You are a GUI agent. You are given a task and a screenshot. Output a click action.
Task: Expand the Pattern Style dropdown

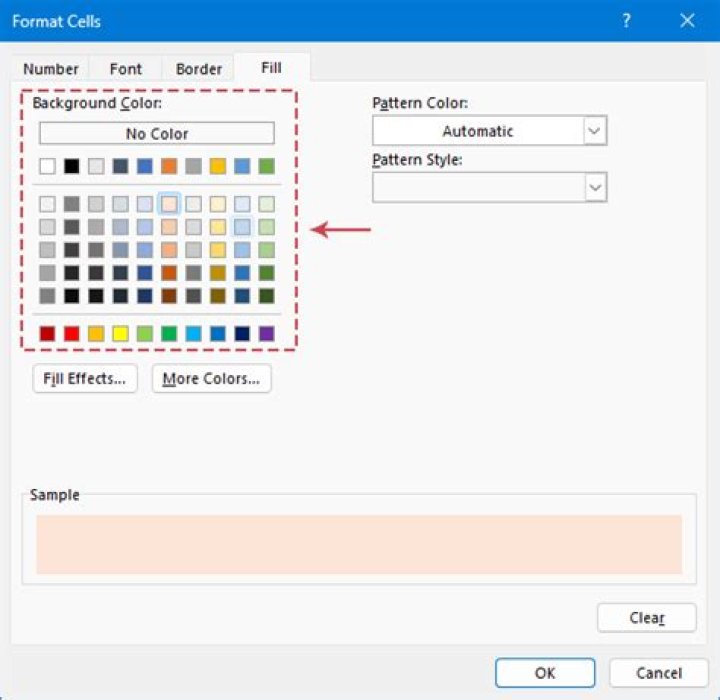coord(489,187)
